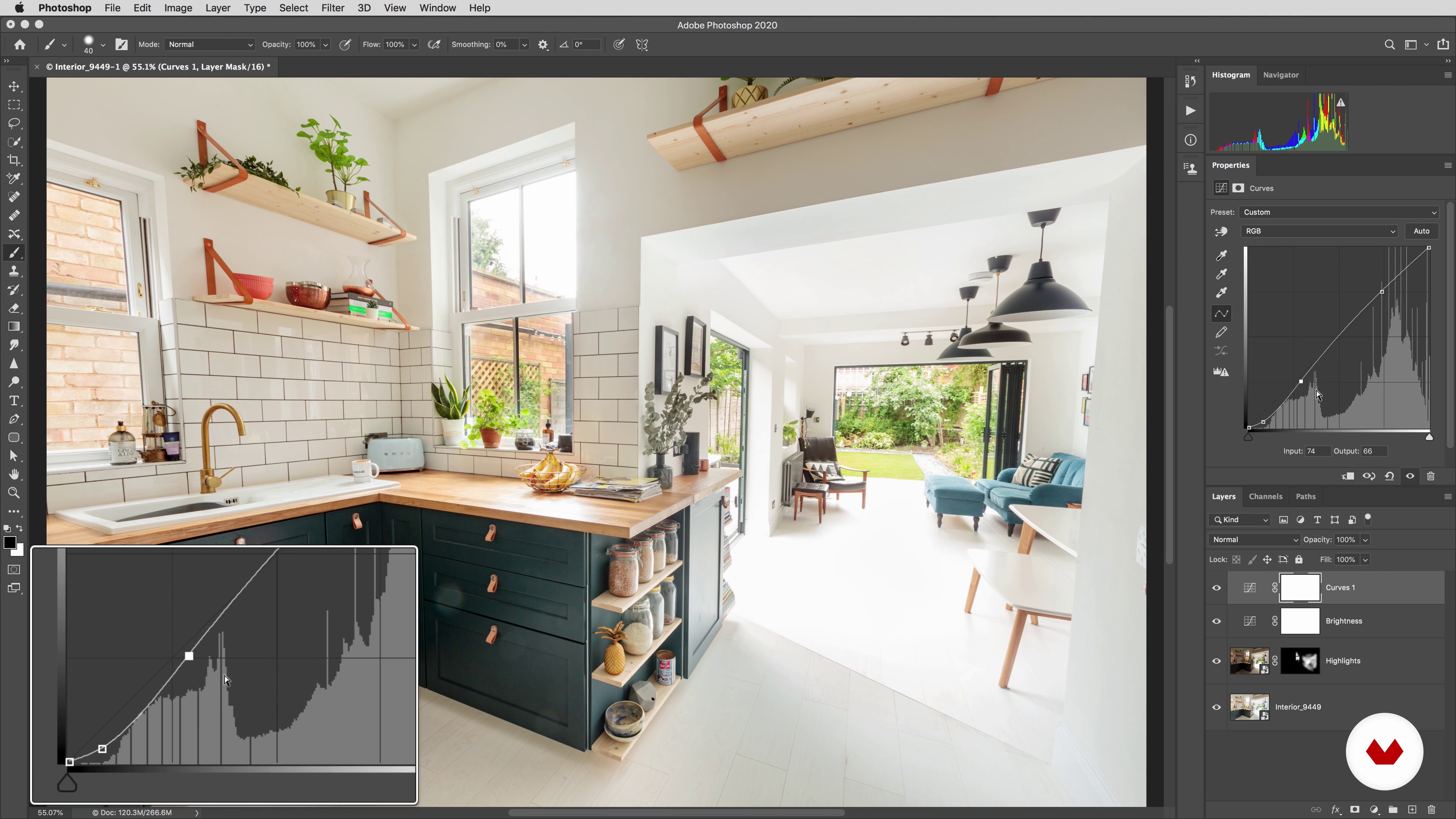Click the Home icon in options bar
This screenshot has height=819, width=1456.
tap(20, 45)
